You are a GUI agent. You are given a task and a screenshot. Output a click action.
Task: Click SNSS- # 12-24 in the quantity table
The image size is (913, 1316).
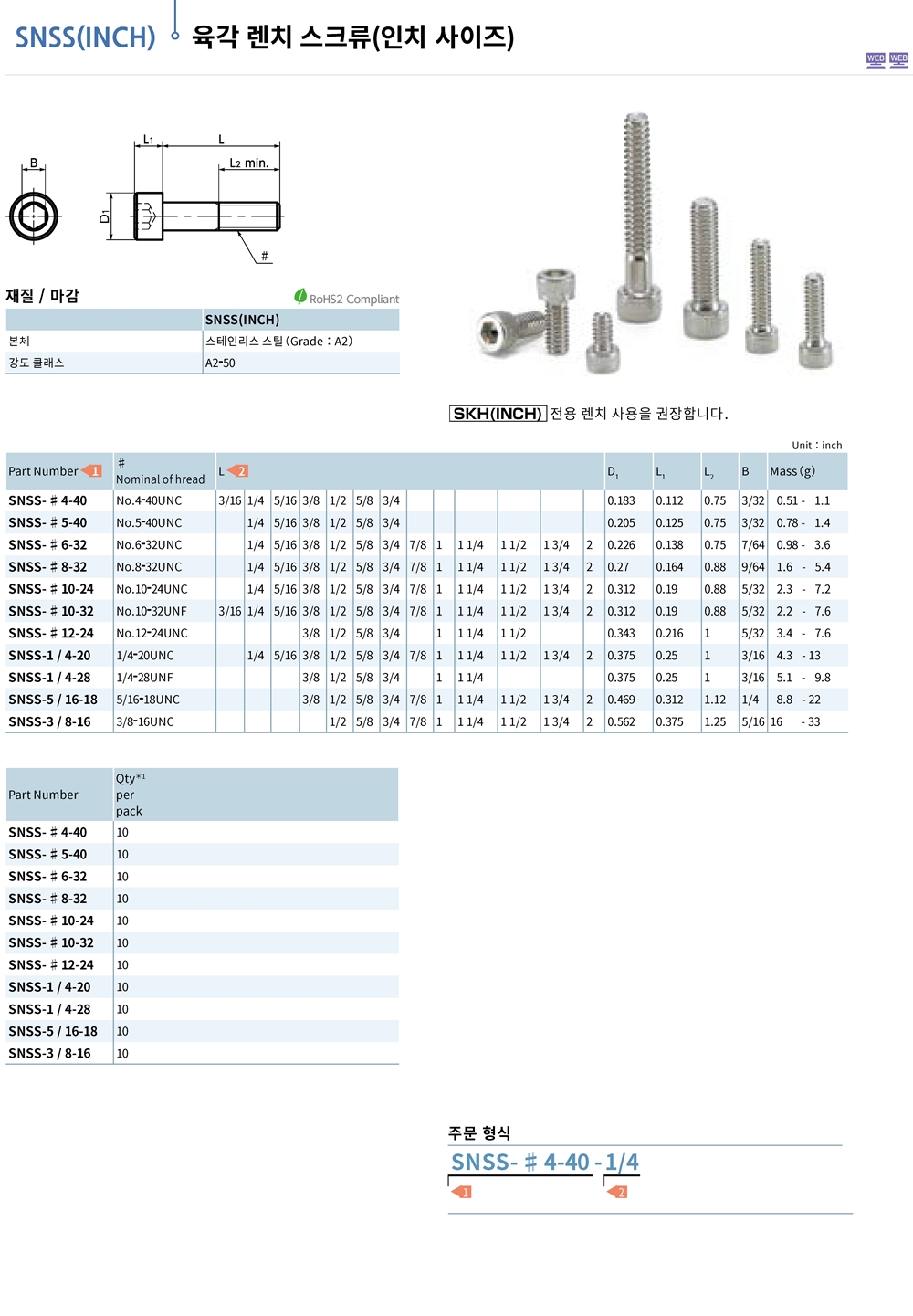pyautogui.click(x=51, y=965)
